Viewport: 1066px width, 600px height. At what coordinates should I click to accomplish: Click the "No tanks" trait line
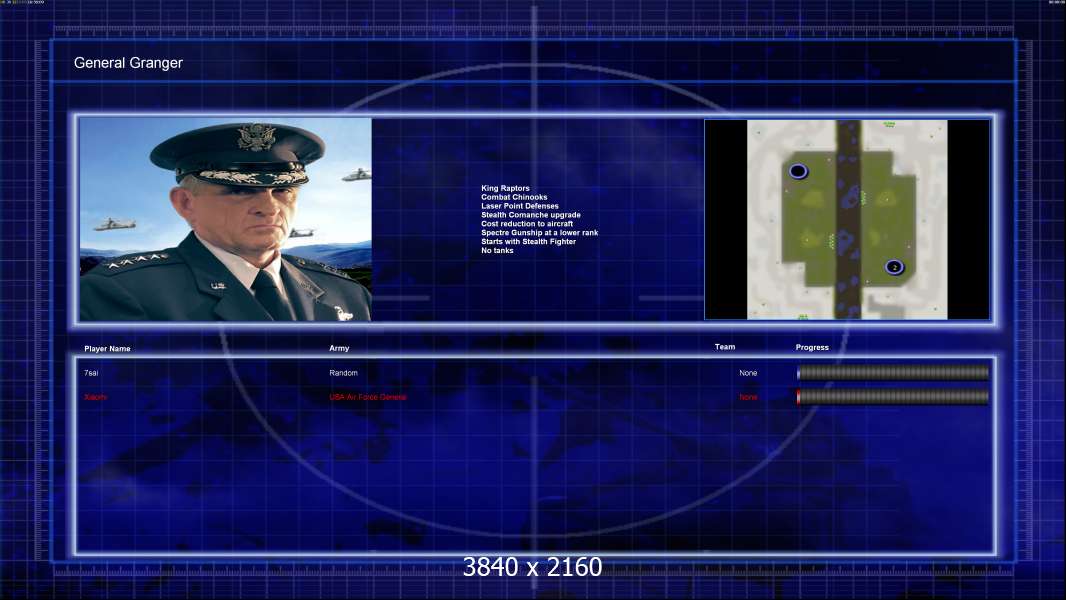497,250
